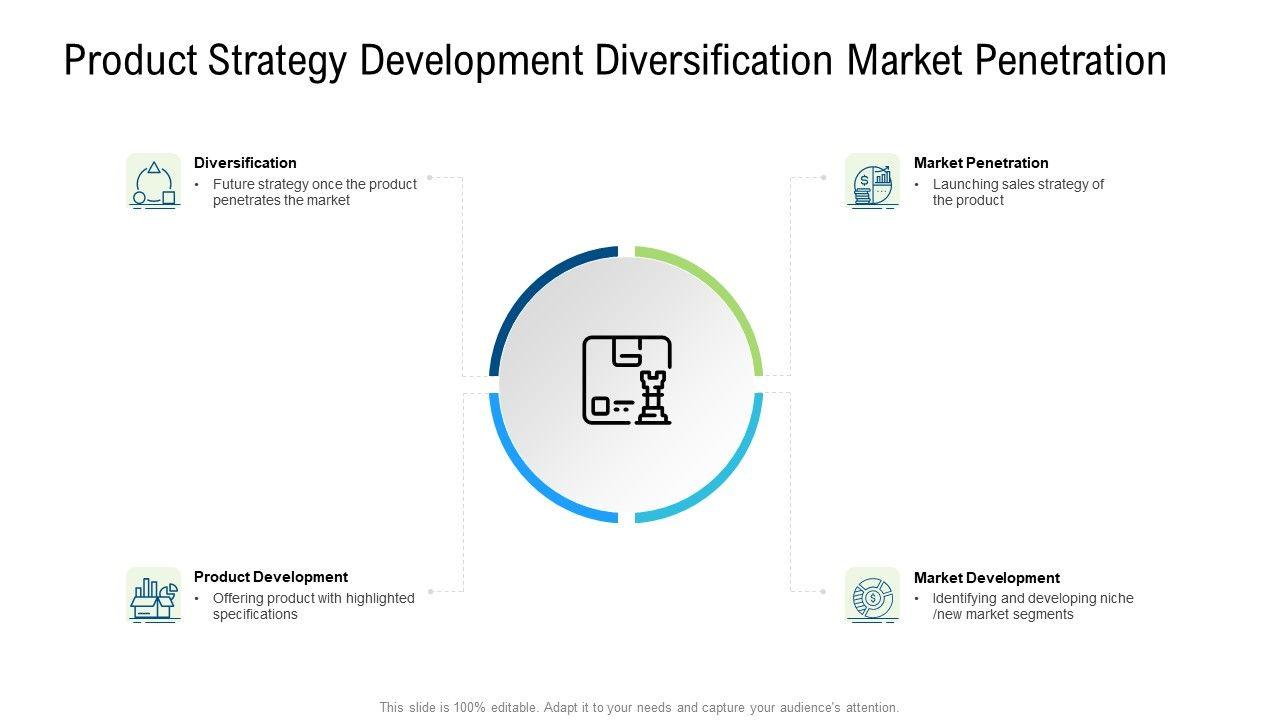The height and width of the screenshot is (720, 1280).
Task: Select the 'Launching sales strategy' bullet text
Action: (1018, 192)
